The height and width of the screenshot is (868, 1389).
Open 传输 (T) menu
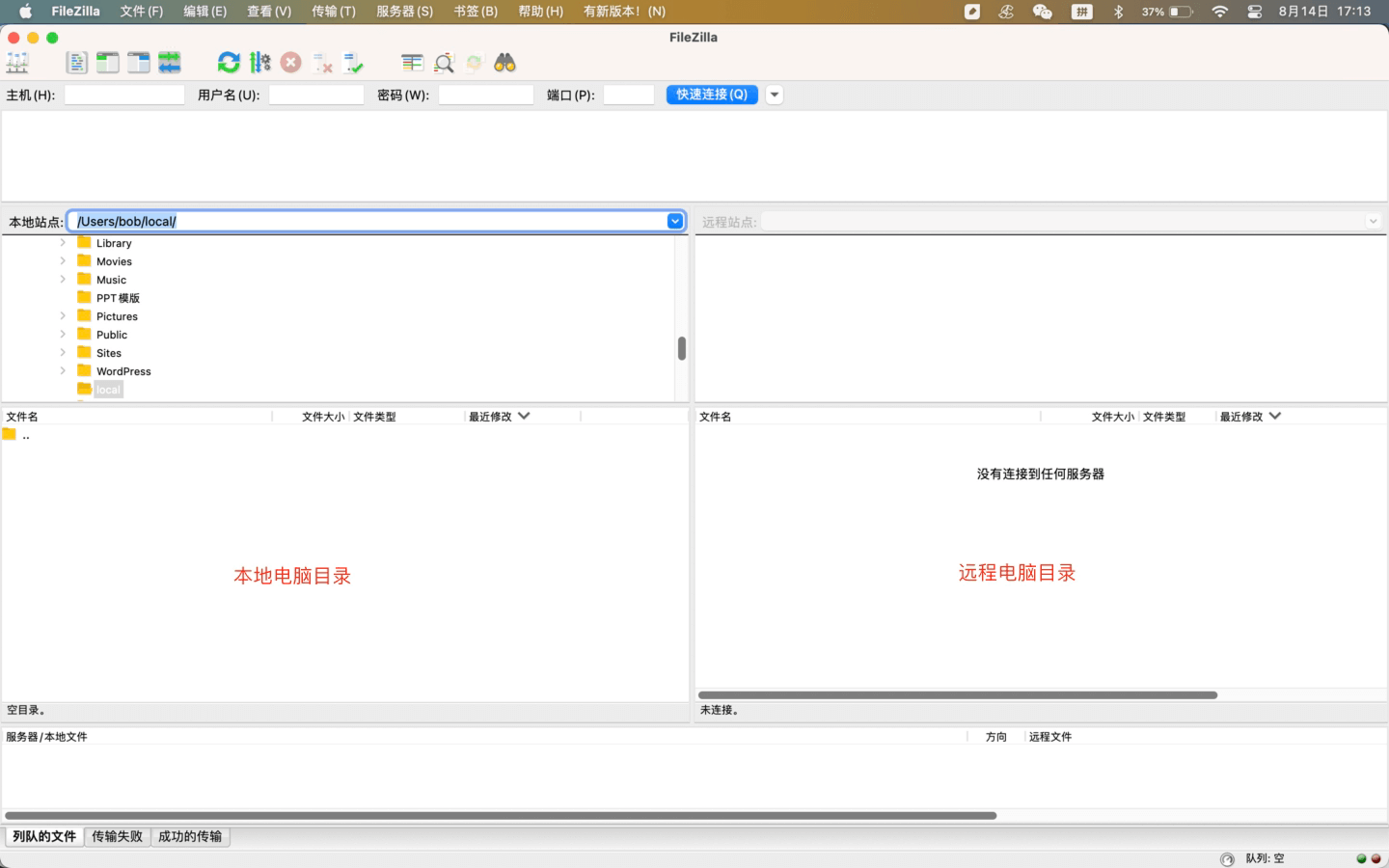tap(334, 12)
